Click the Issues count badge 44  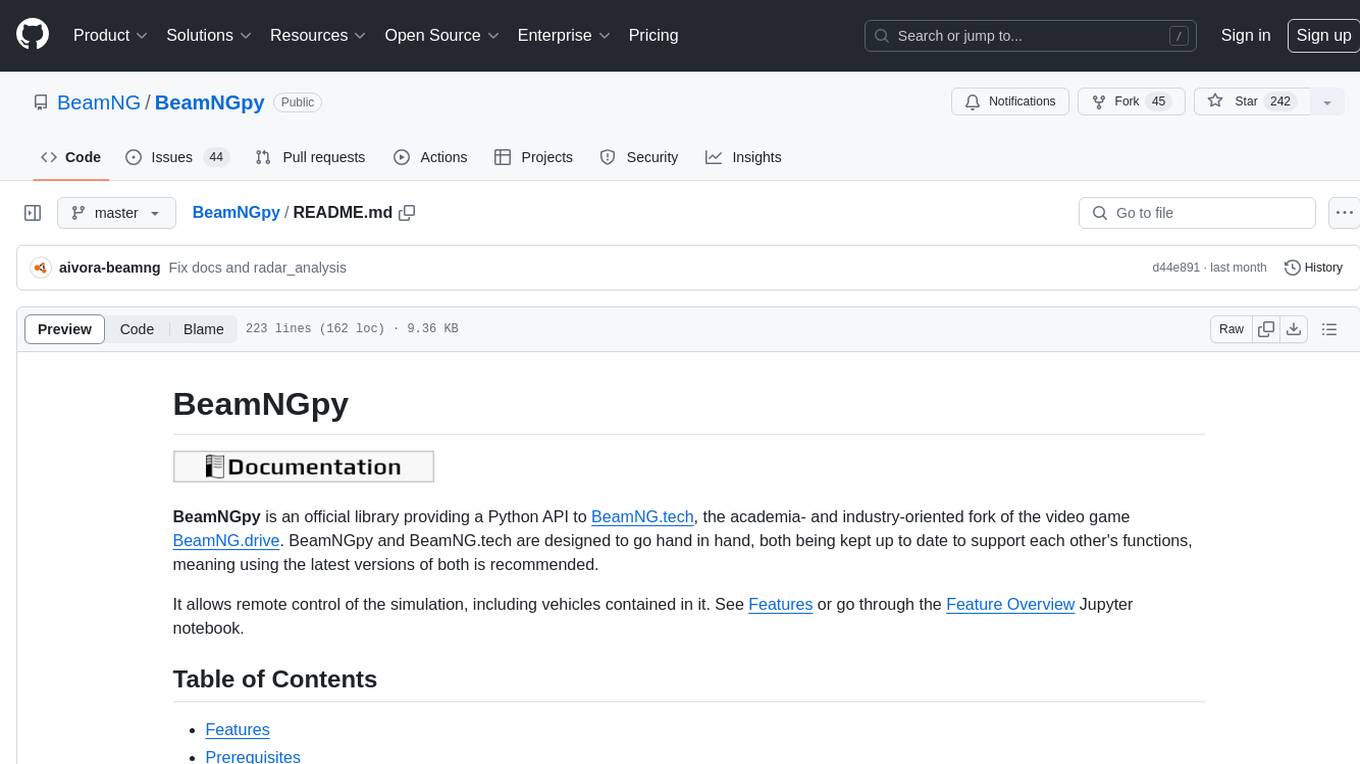pyautogui.click(x=216, y=157)
